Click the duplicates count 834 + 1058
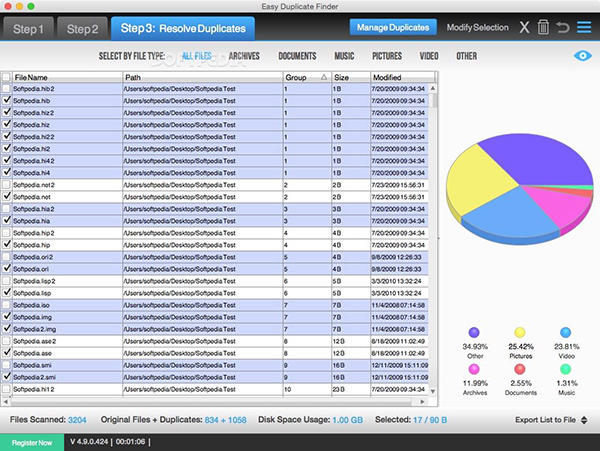Screen dimensions: 600x451 point(225,420)
